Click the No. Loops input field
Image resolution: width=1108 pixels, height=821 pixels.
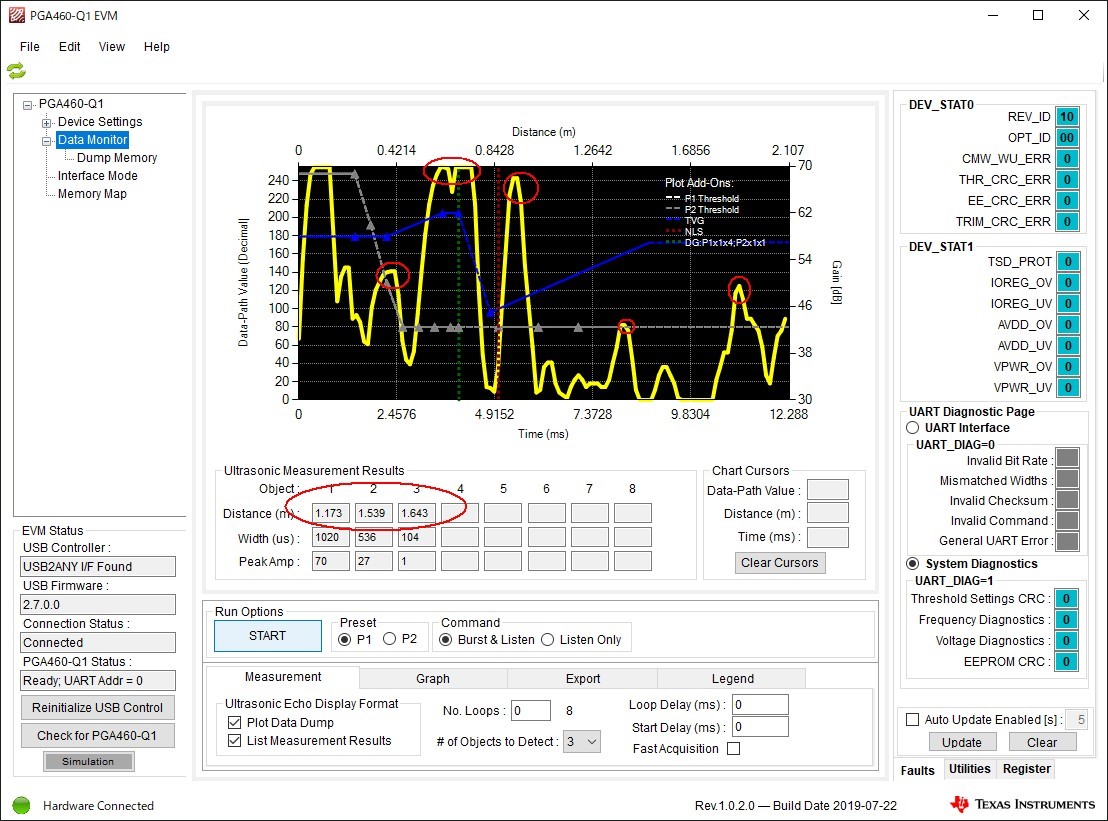tap(531, 711)
